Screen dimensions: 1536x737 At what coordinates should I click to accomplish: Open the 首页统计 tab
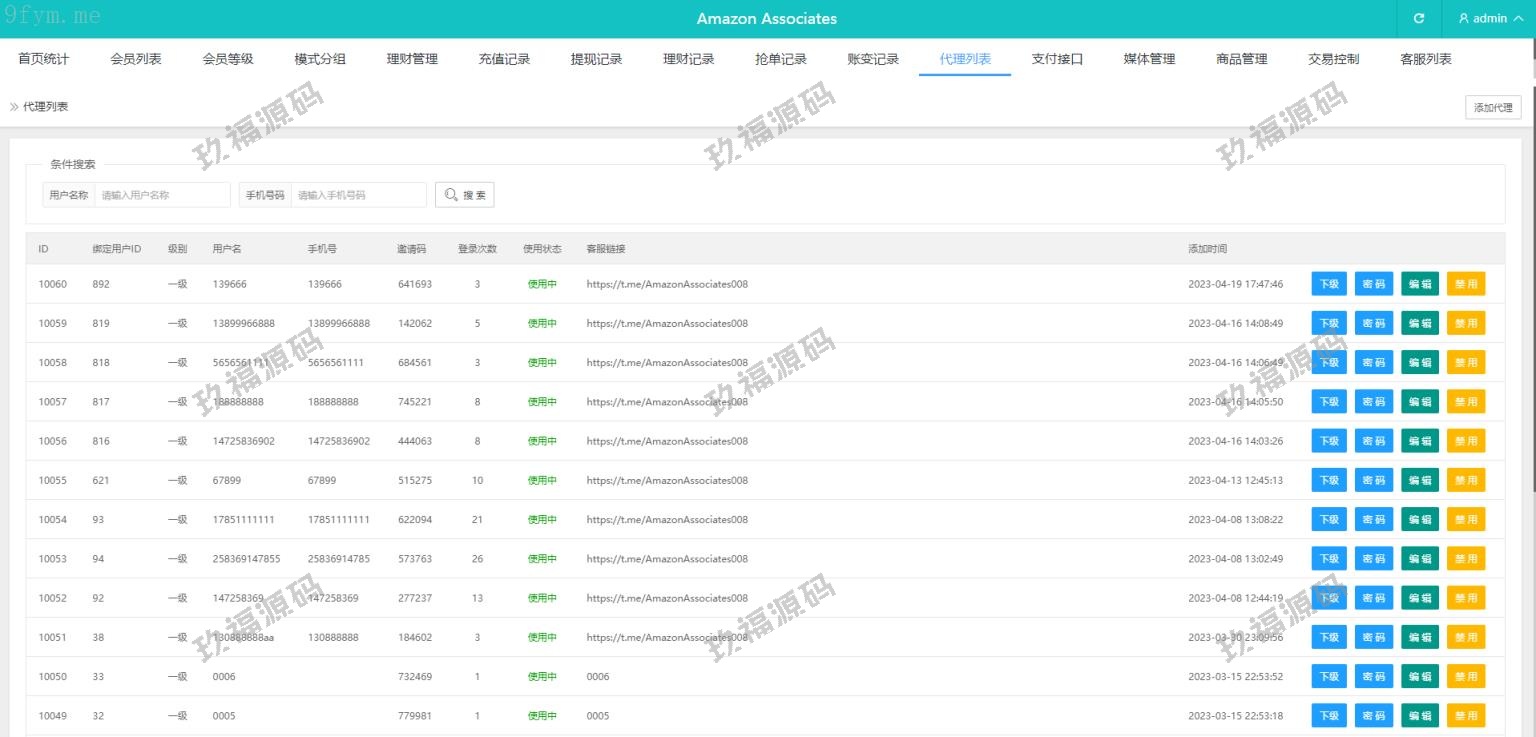[44, 59]
